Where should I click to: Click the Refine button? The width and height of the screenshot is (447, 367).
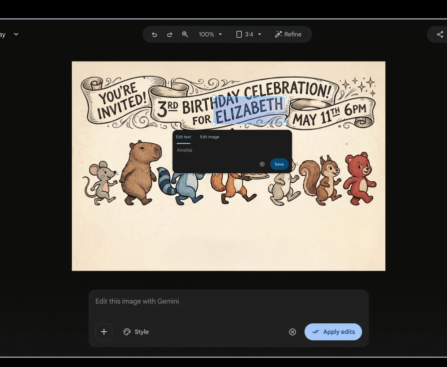tap(288, 34)
